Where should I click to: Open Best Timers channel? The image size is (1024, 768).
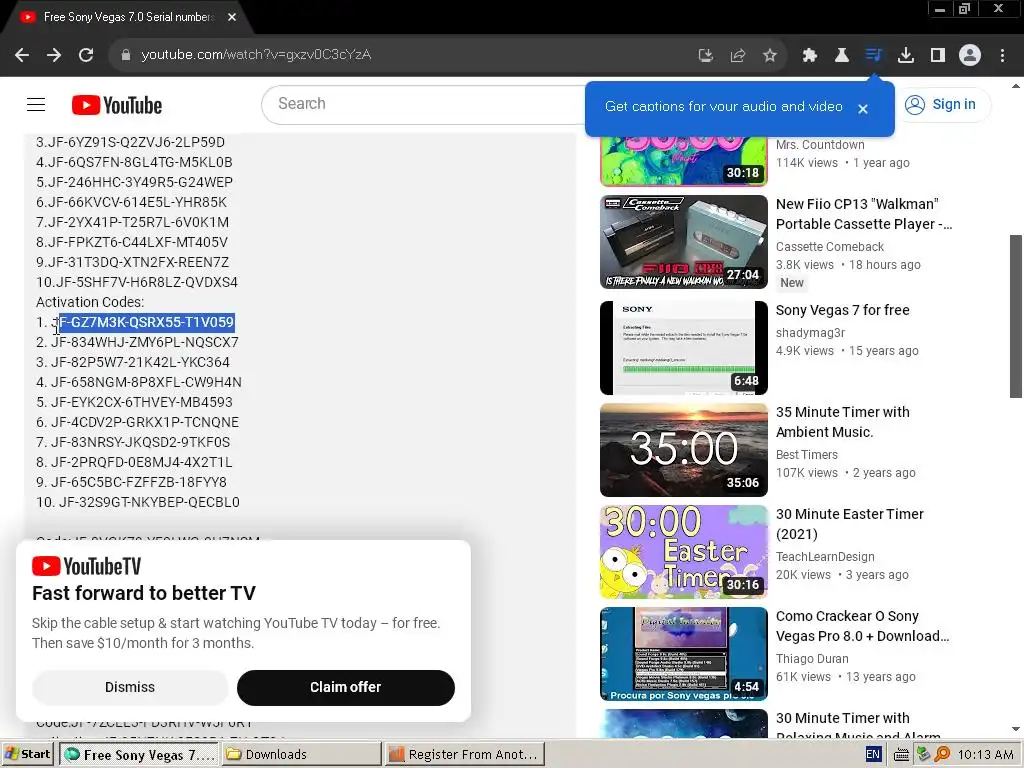point(807,455)
